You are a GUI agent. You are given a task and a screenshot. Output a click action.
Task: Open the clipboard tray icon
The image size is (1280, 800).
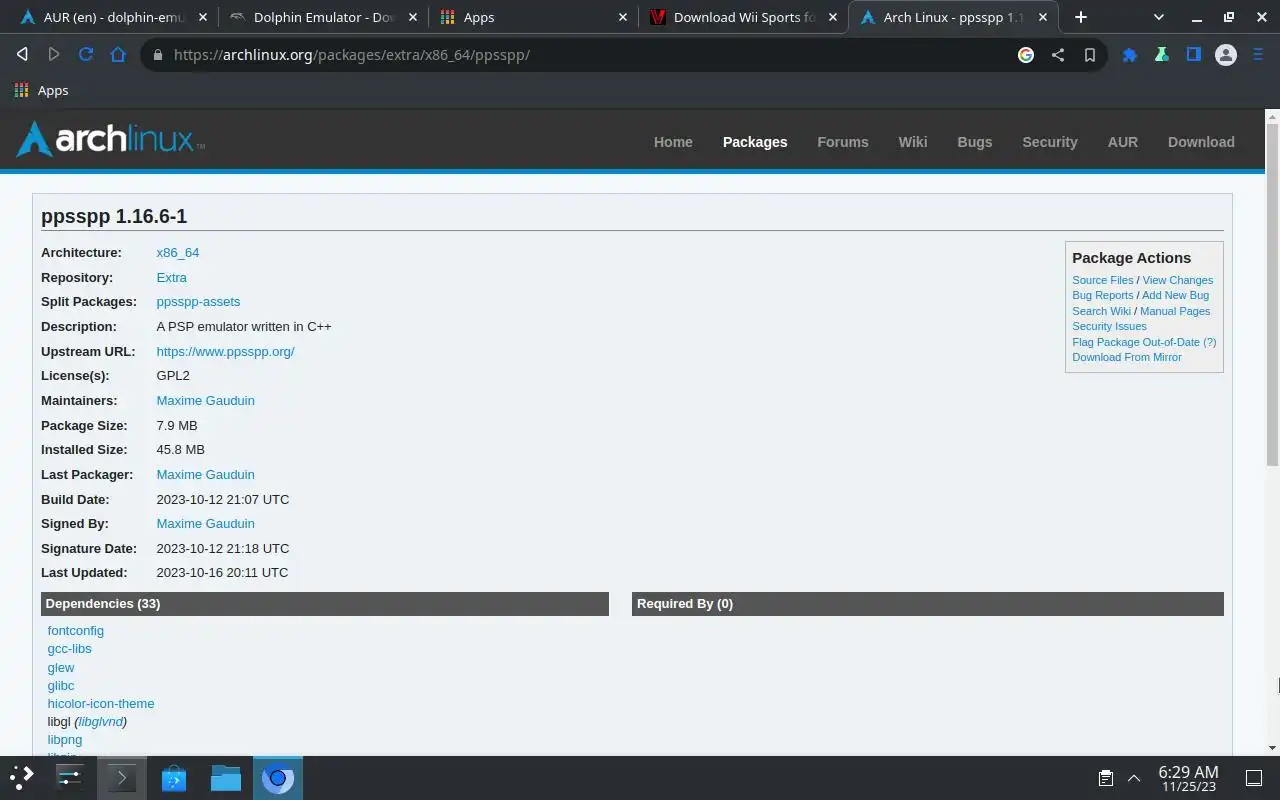click(x=1106, y=777)
